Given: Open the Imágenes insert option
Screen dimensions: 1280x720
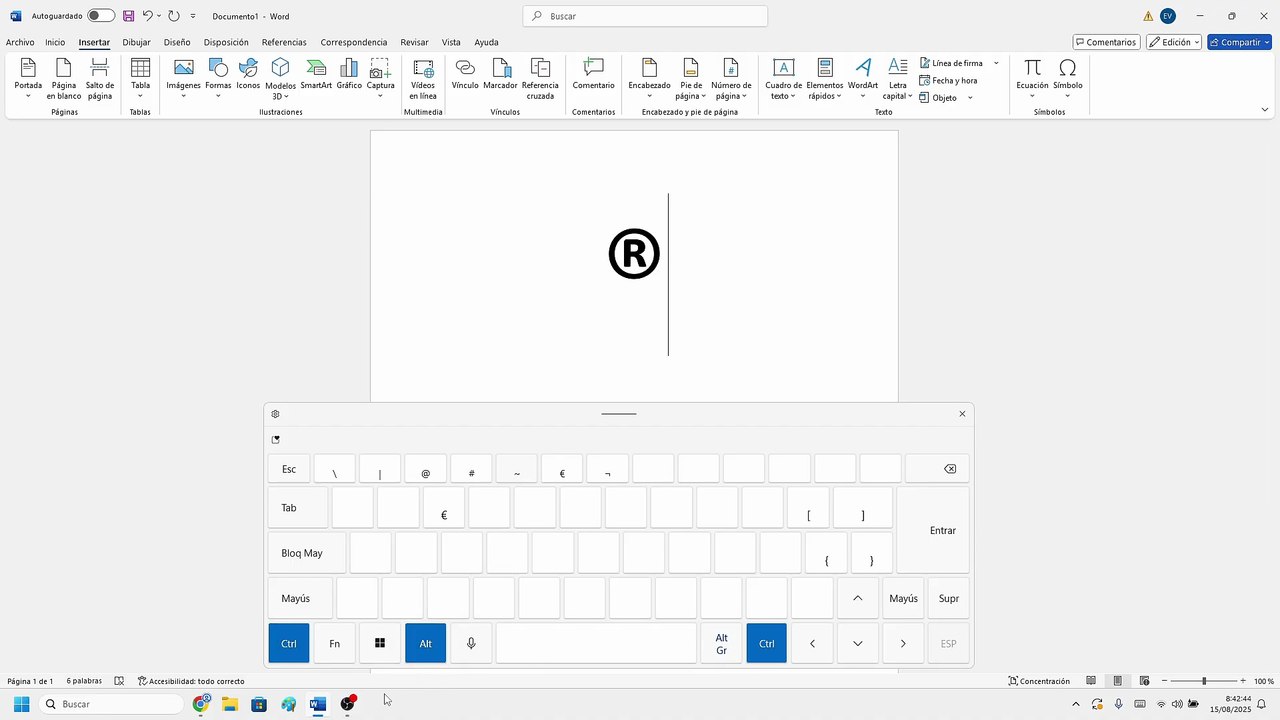Looking at the screenshot, I should click(x=183, y=78).
